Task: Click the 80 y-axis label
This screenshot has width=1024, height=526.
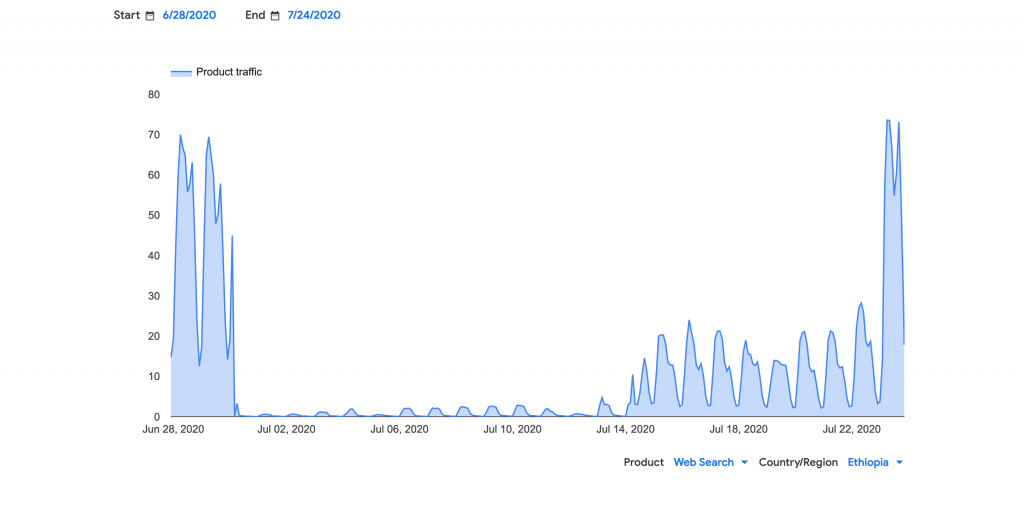Action: (x=154, y=95)
